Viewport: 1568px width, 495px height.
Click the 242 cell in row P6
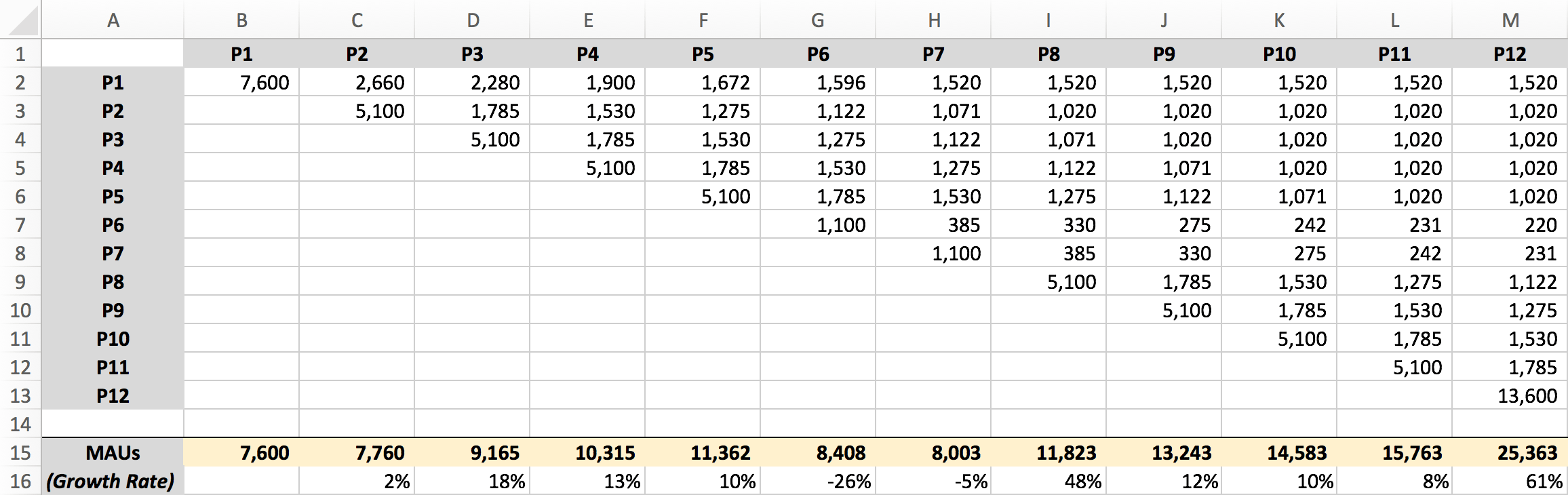(1279, 224)
